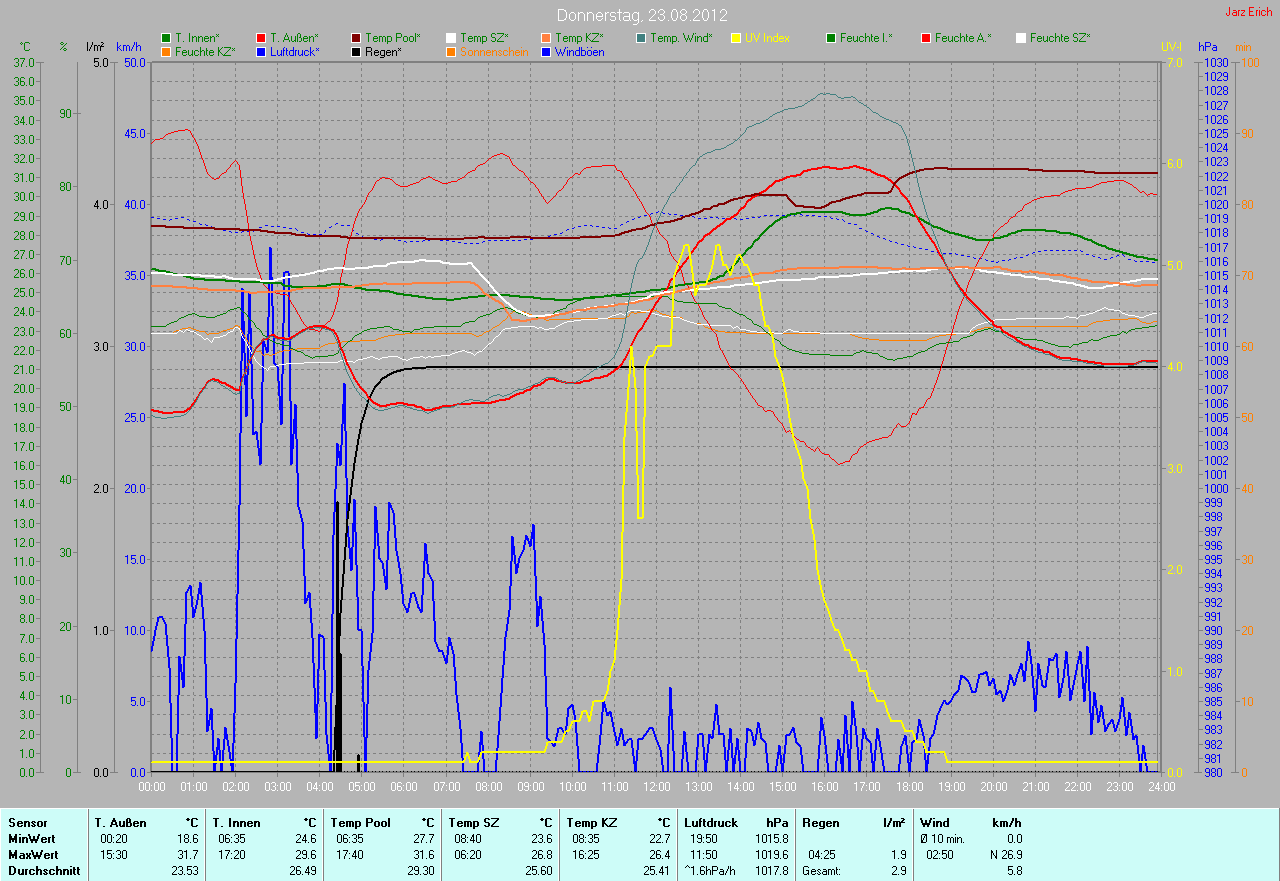
Task: Click the Jarz Erich author label
Action: tap(1250, 12)
